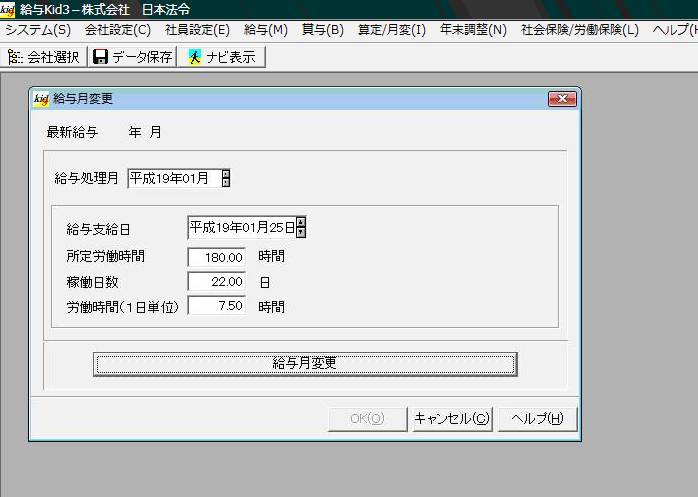The image size is (698, 497).
Task: Click the 給与処理月 label
Action: pyautogui.click(x=86, y=179)
